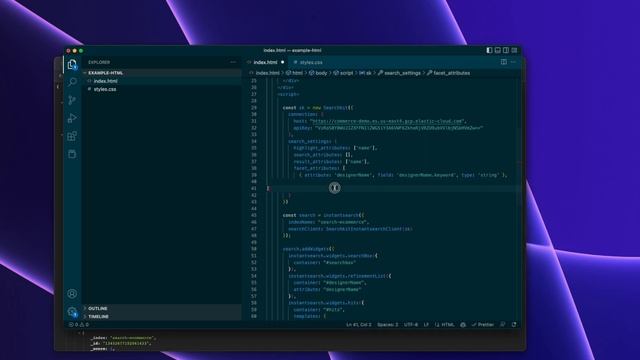
Task: Click icon left of Prettier in status bar
Action: (x=463, y=324)
